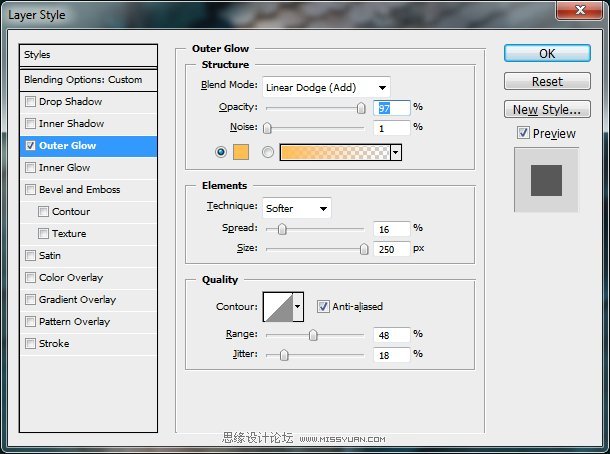The height and width of the screenshot is (454, 610).
Task: Click the New Style... button
Action: (547, 109)
